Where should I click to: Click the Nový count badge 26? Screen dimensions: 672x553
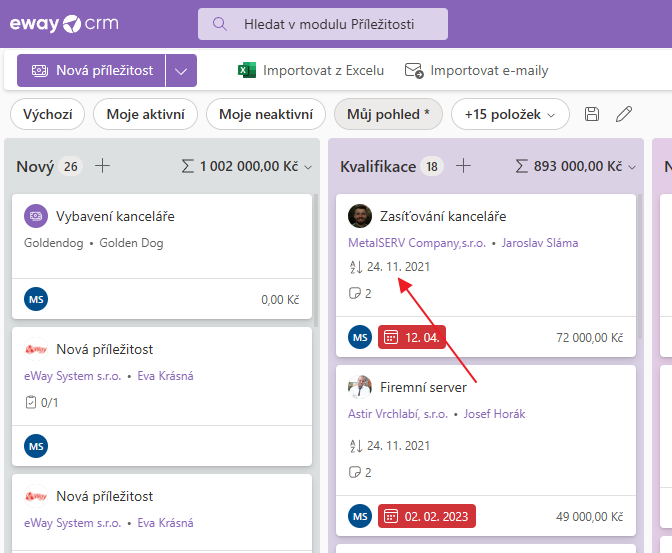[x=71, y=166]
